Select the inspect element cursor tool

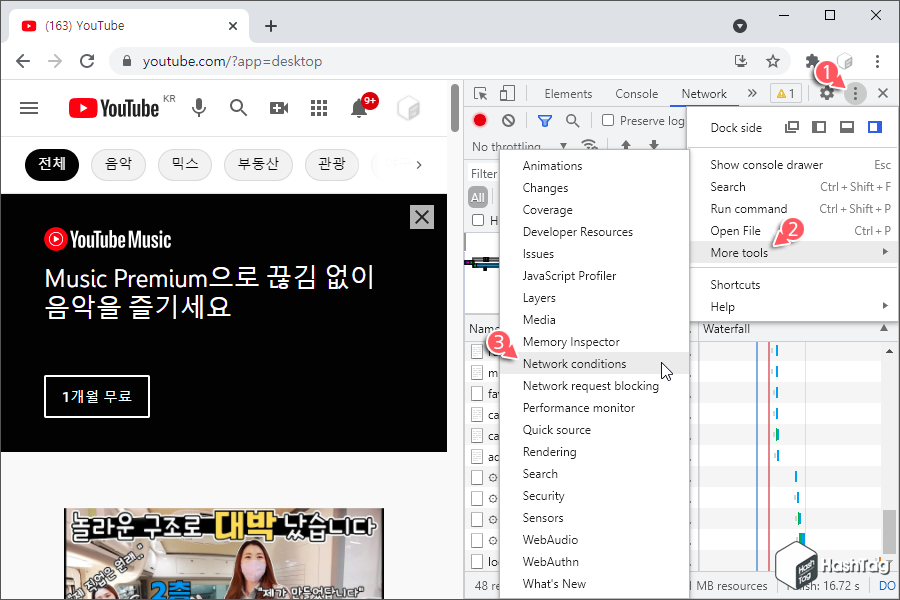(x=481, y=93)
